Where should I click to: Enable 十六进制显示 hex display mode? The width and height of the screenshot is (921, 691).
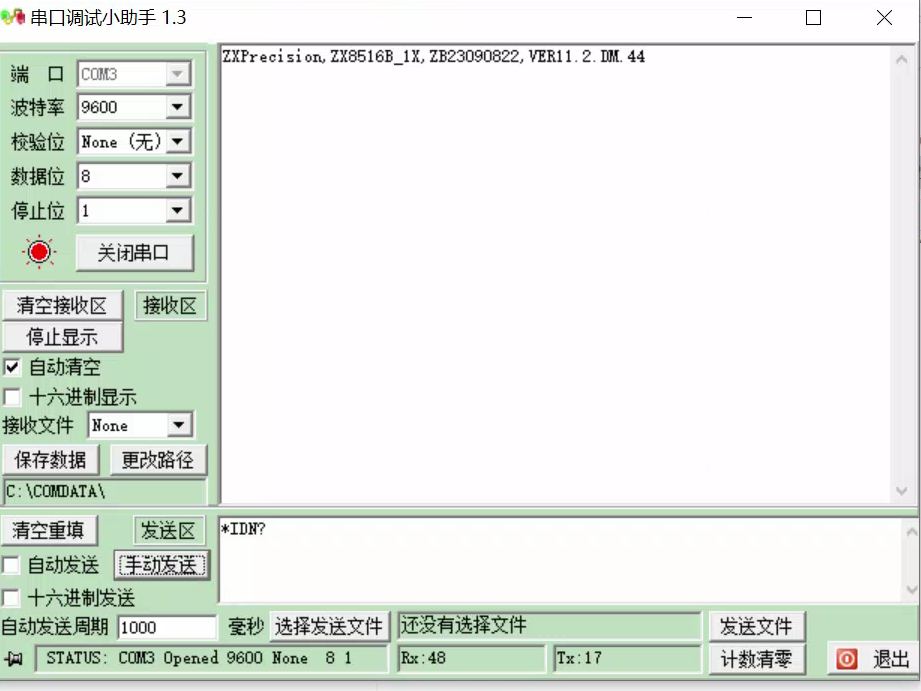[12, 397]
